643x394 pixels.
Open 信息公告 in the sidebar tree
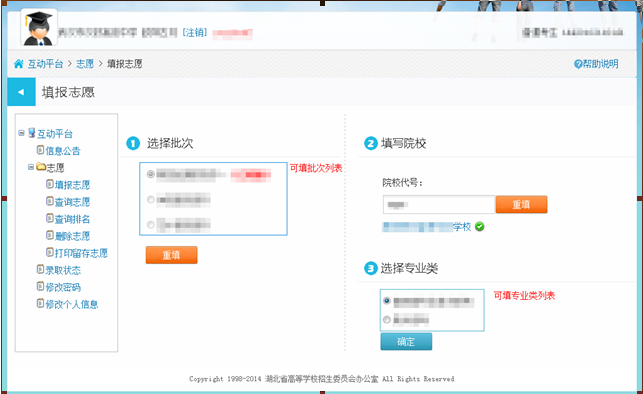pyautogui.click(x=63, y=151)
